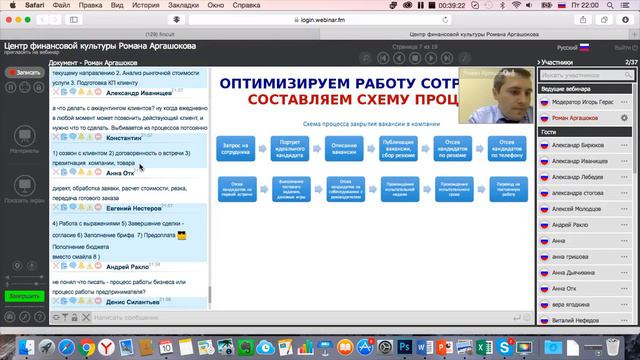Viewport: 640px width, 360px height.
Task: Click the Показать экран screen share icon
Action: click(24, 186)
